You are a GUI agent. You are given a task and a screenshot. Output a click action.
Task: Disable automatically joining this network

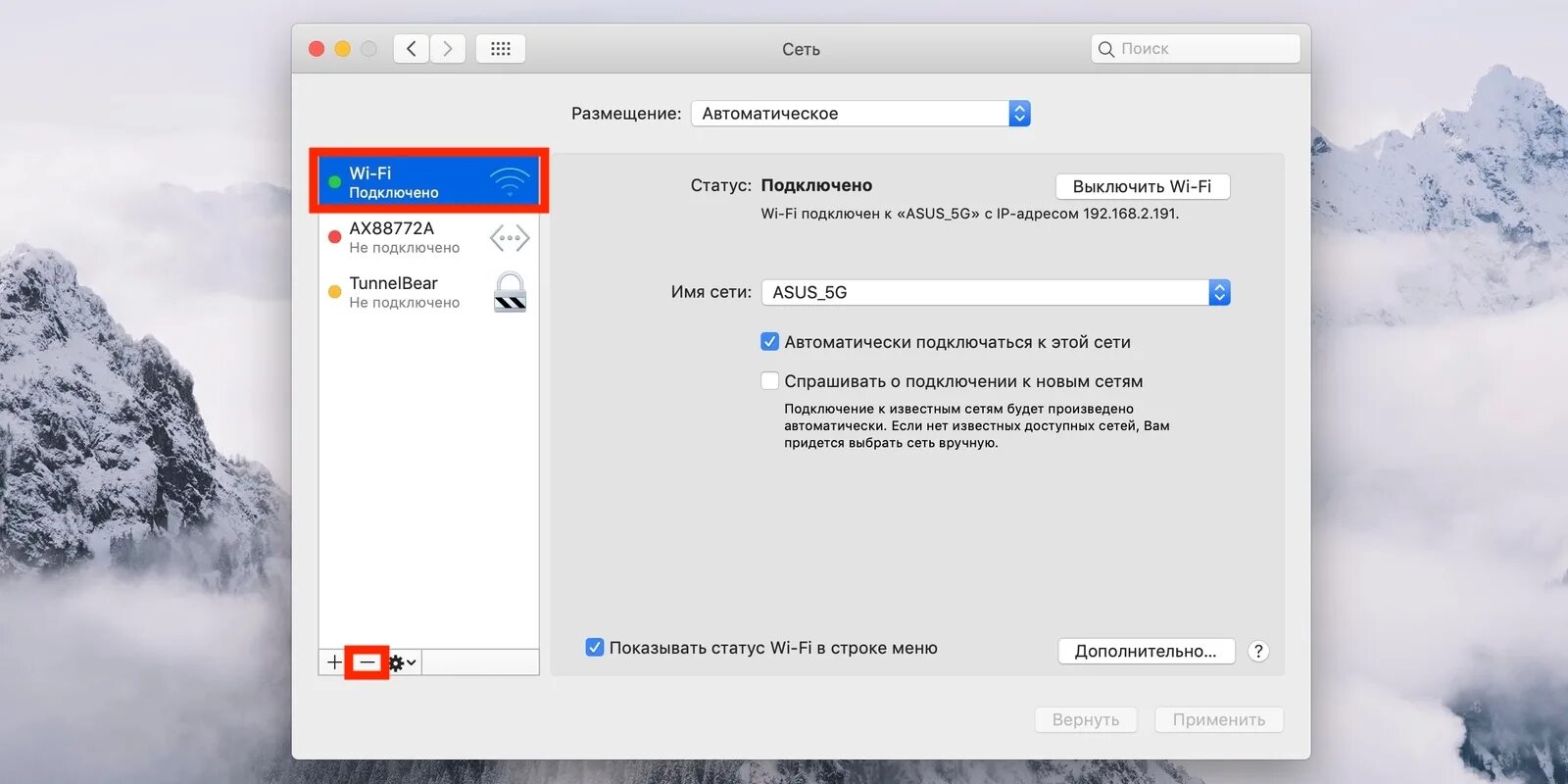click(x=770, y=342)
